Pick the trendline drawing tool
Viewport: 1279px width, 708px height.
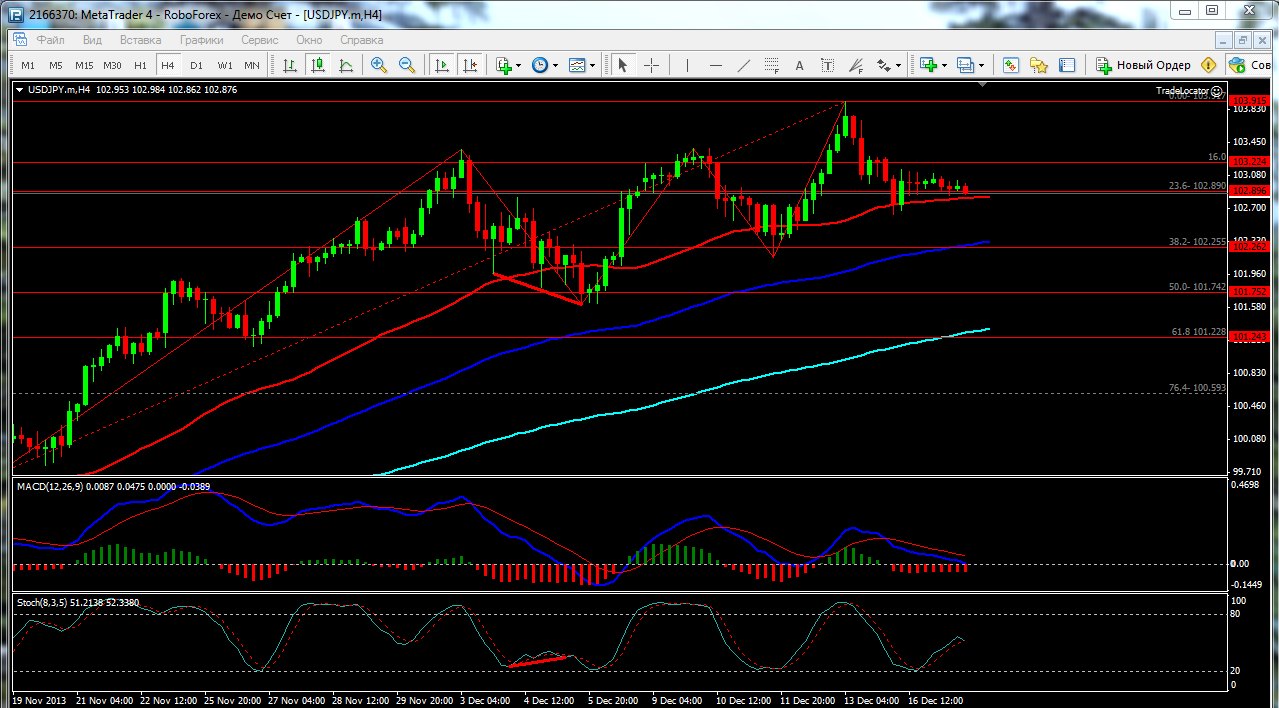[x=743, y=65]
